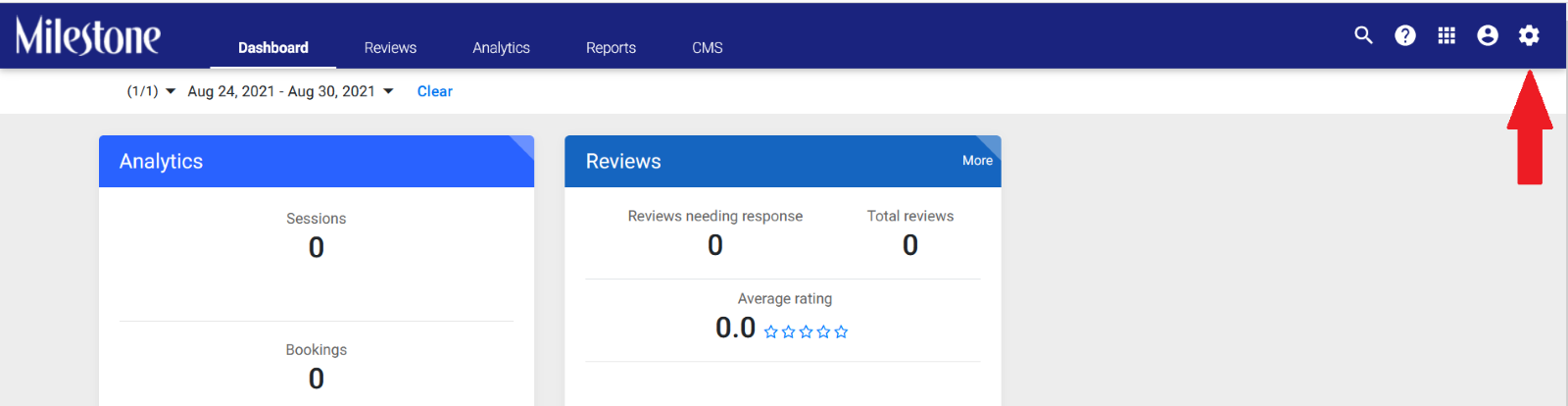Click the Analytics card corner fold

pyautogui.click(x=522, y=147)
